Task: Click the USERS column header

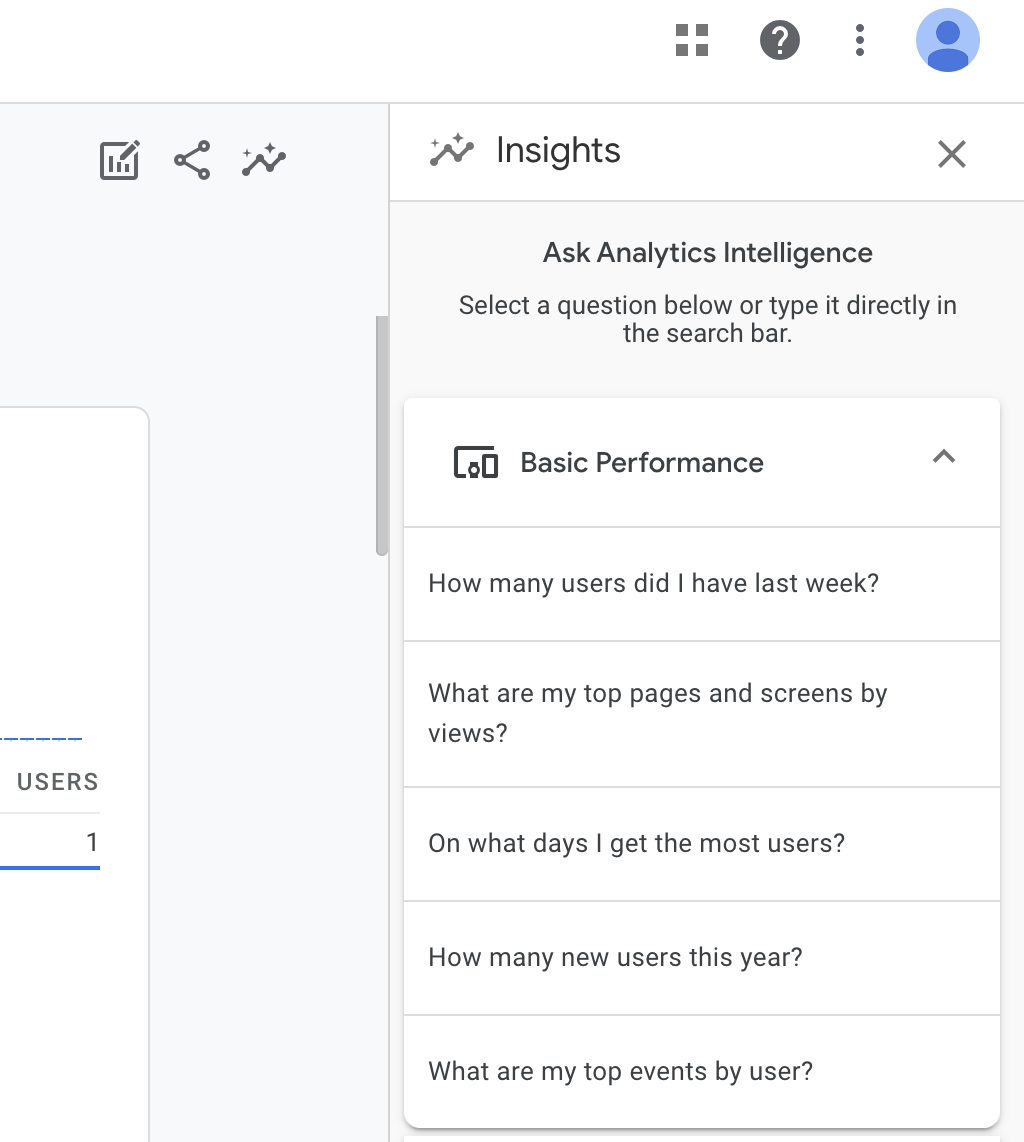Action: (58, 782)
